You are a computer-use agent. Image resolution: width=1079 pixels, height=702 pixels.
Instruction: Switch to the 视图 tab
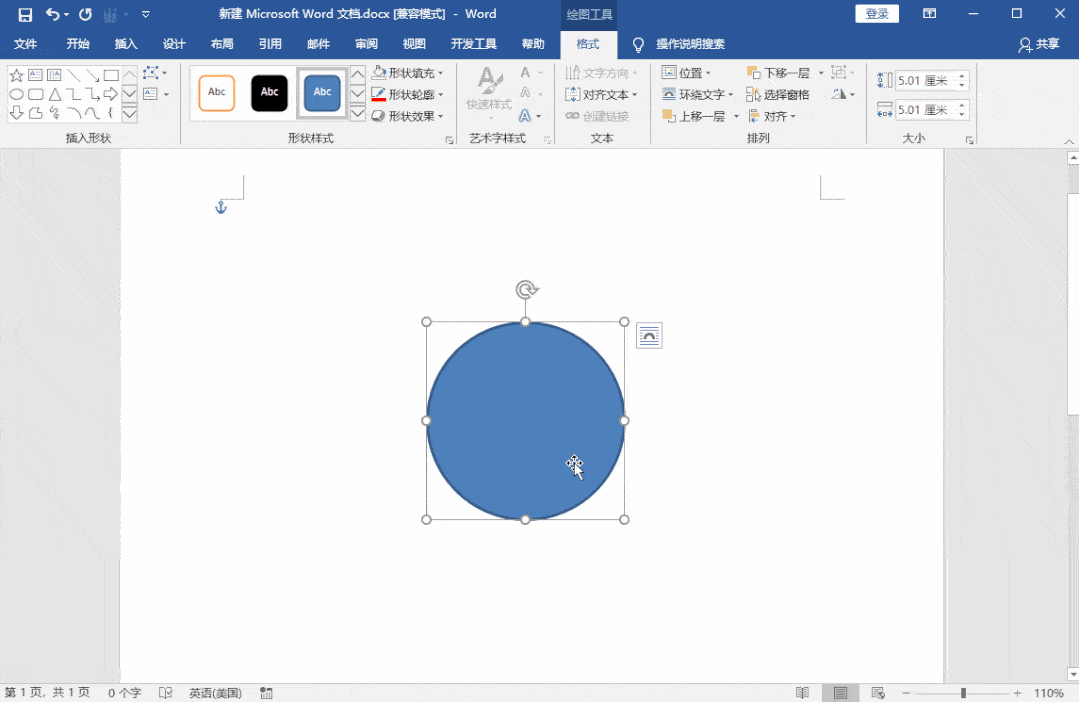coord(414,44)
